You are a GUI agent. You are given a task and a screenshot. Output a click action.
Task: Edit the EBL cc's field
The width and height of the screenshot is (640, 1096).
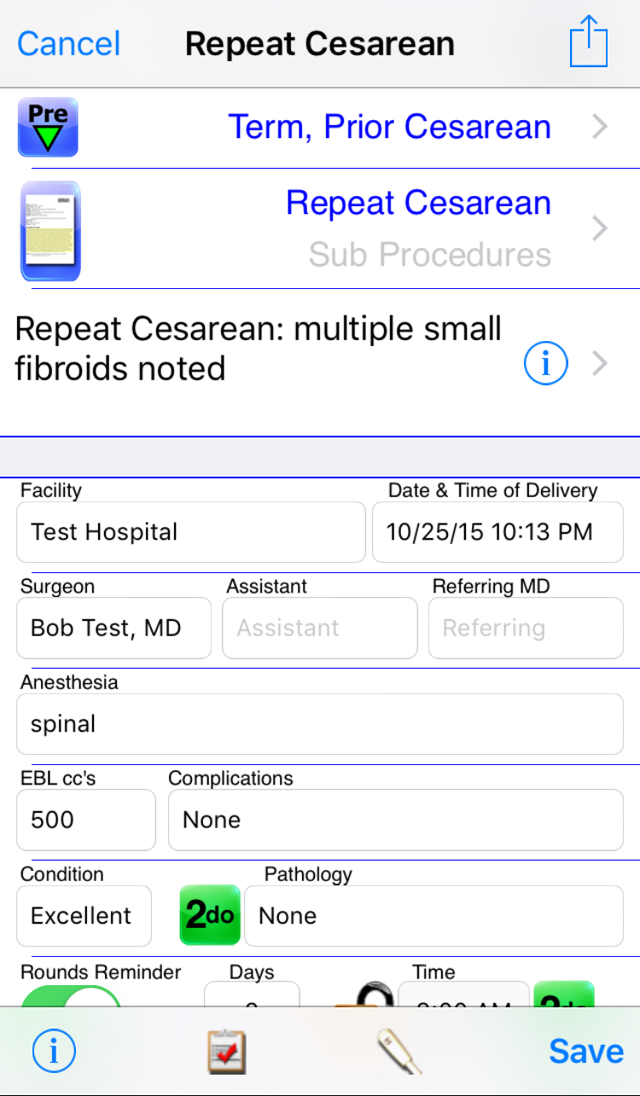click(85, 820)
